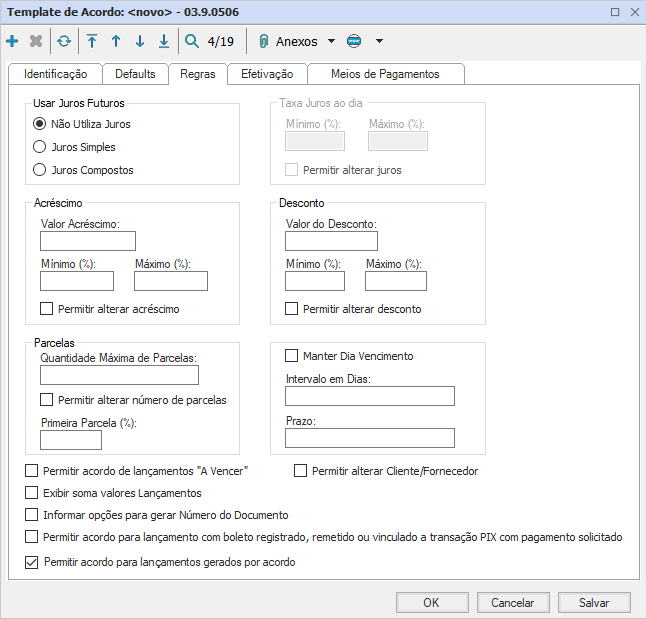Click the Quantidade Máxima de Parcelas field

click(x=119, y=376)
